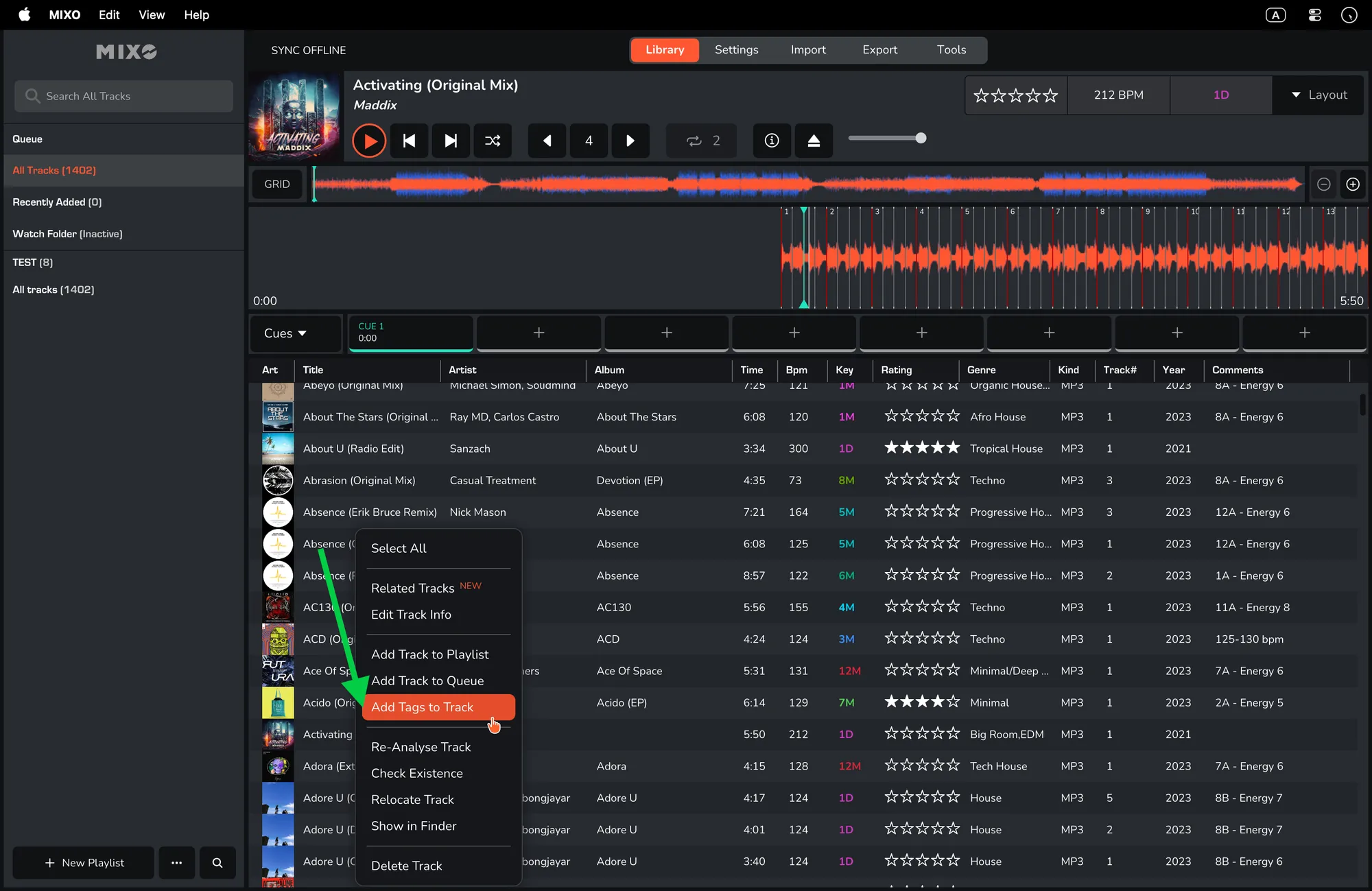Skip to previous track
This screenshot has width=1372, height=891.
coord(409,141)
